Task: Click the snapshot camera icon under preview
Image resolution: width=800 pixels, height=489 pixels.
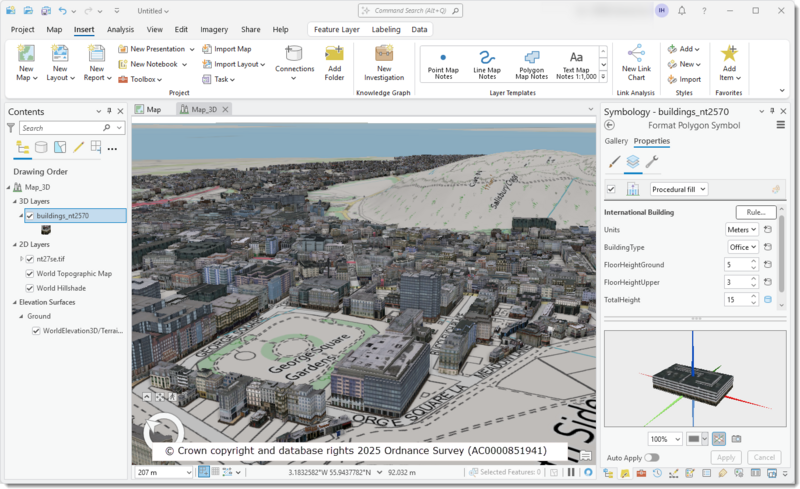Action: [x=736, y=439]
